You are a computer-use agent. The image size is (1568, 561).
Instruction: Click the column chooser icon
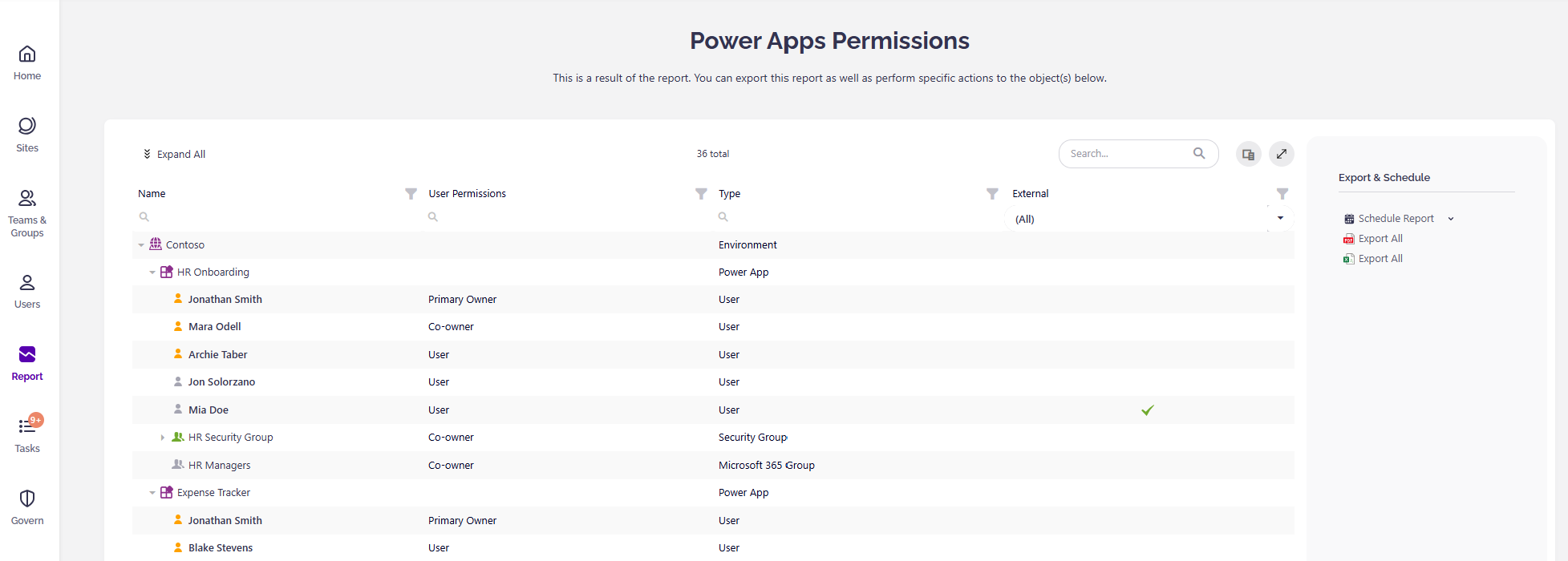pyautogui.click(x=1248, y=154)
